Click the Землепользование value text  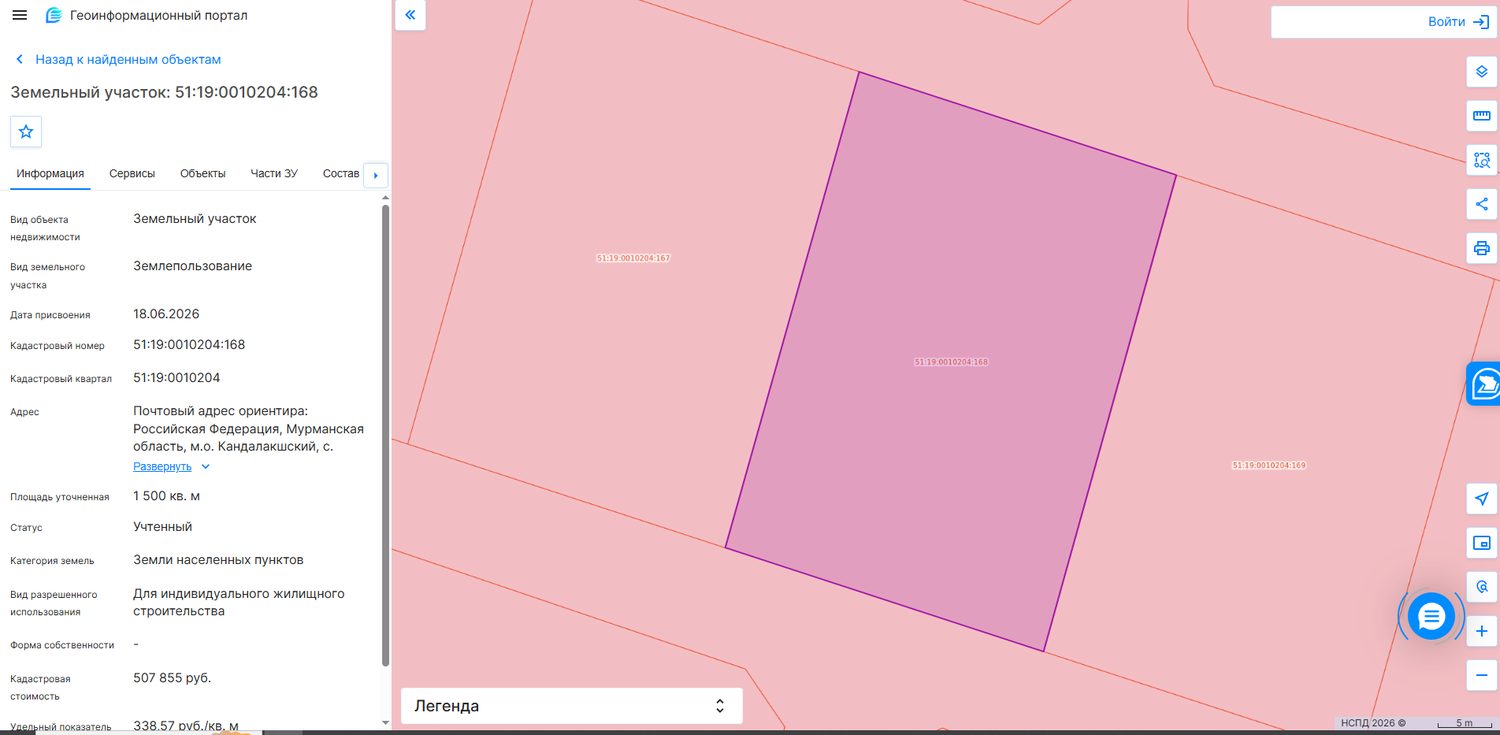[193, 266]
